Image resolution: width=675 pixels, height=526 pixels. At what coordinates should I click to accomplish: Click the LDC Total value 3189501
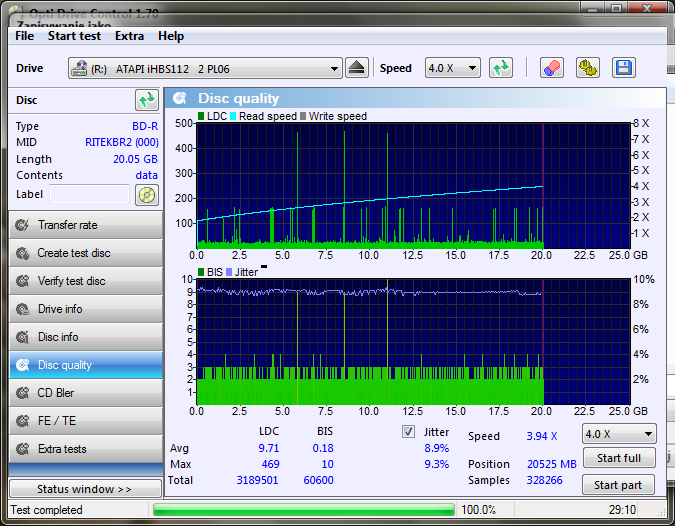257,480
